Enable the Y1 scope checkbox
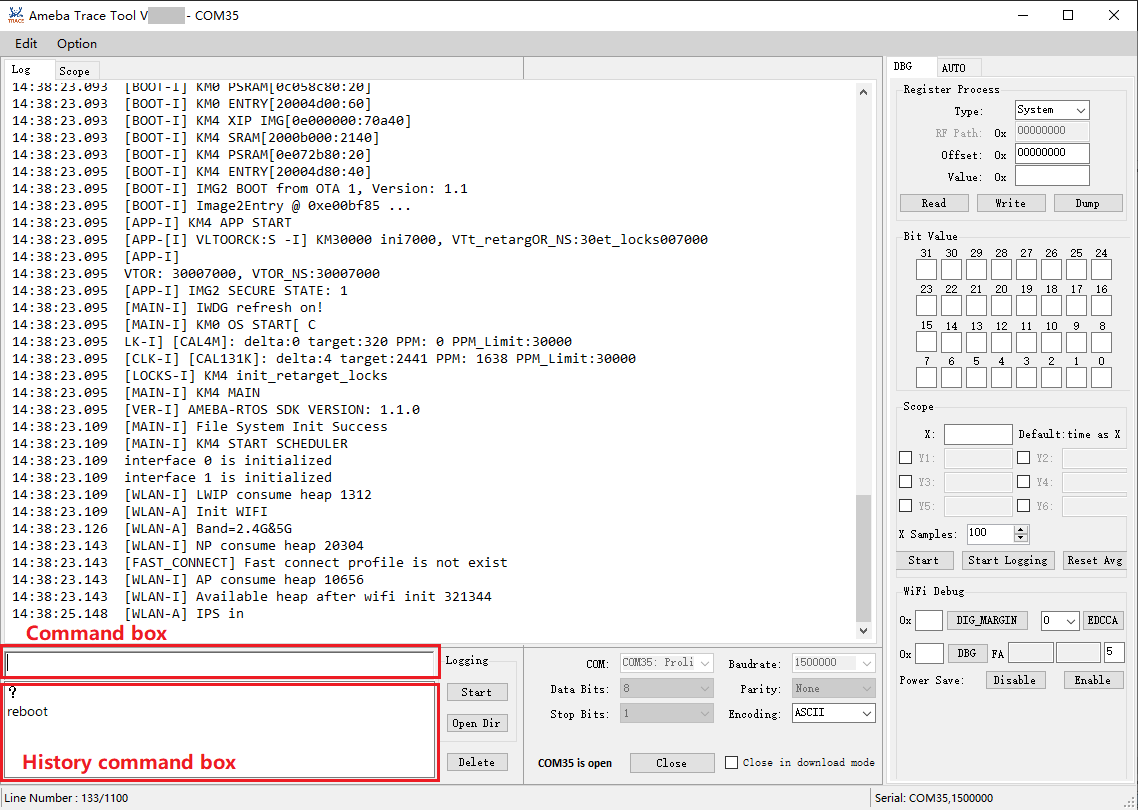Viewport: 1138px width, 810px height. tap(906, 458)
